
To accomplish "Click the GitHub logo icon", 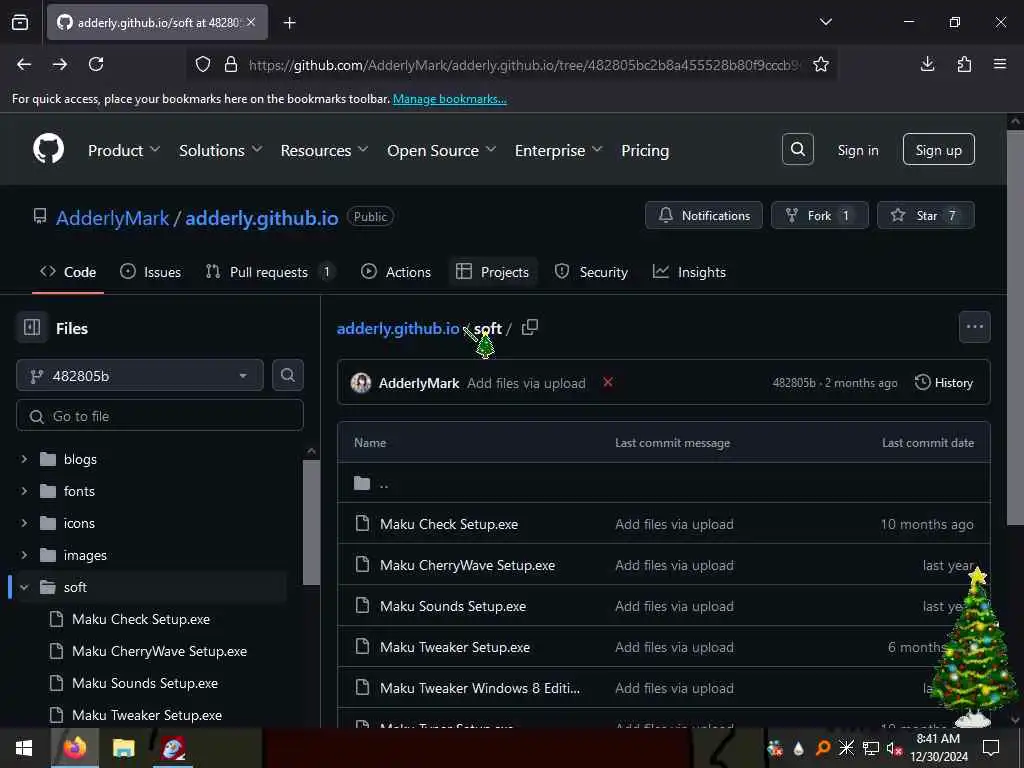I will pyautogui.click(x=48, y=150).
